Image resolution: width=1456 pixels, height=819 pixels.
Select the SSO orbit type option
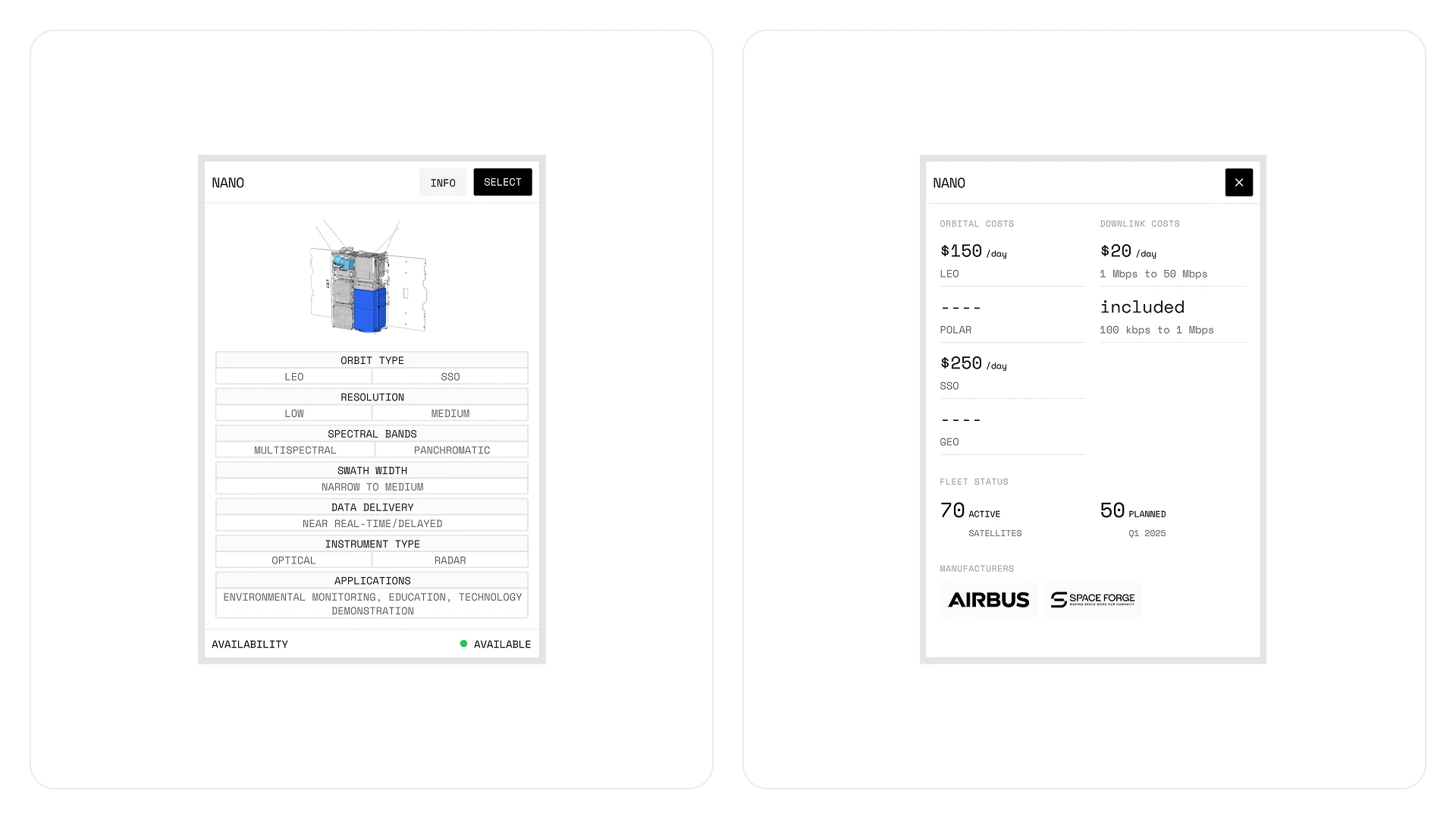click(450, 376)
